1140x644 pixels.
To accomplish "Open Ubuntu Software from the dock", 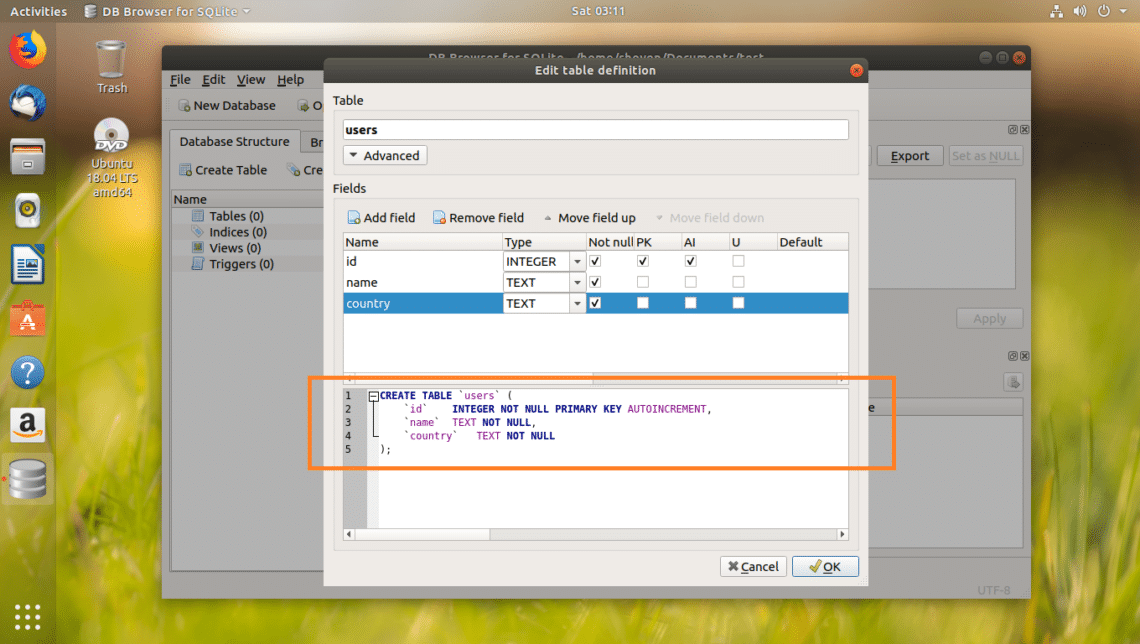I will [x=28, y=318].
